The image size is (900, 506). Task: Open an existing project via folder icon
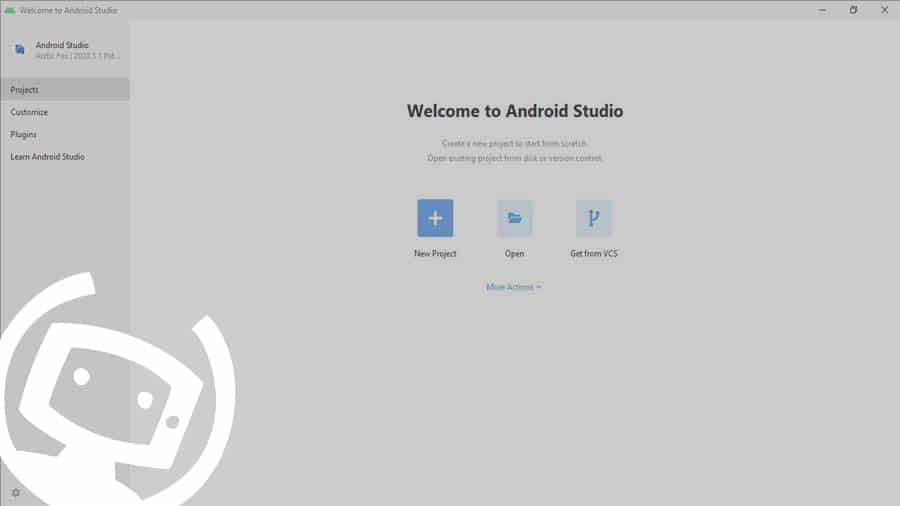tap(514, 218)
